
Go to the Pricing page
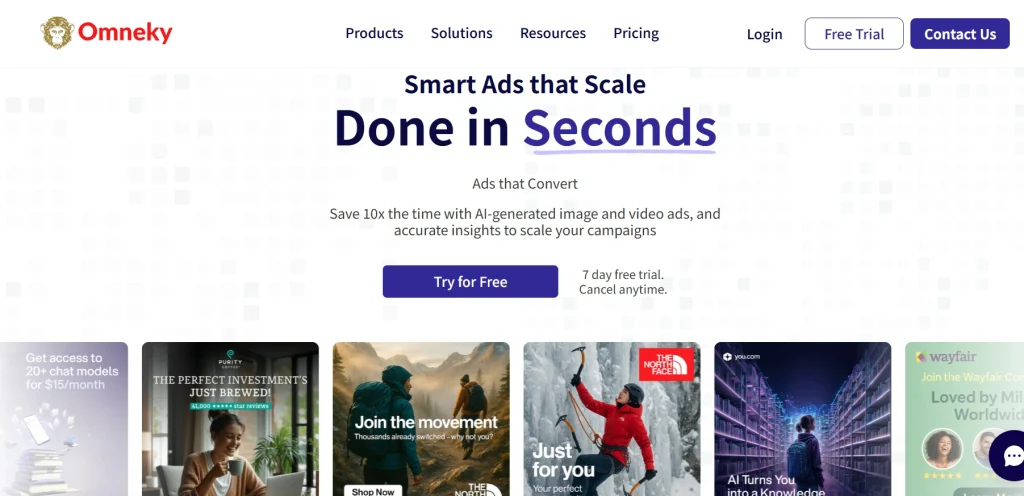pos(636,33)
